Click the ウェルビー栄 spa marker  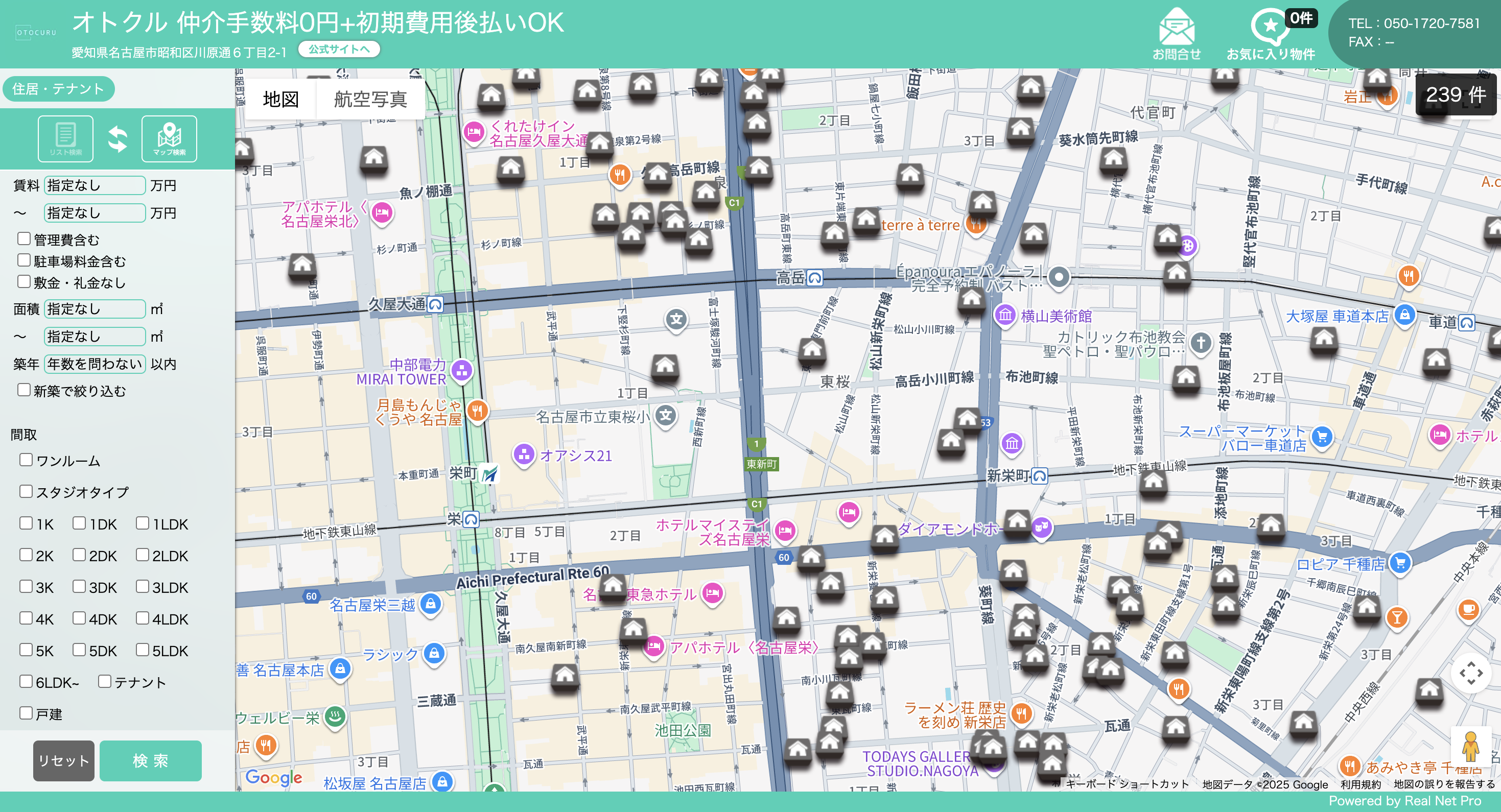pyautogui.click(x=335, y=716)
